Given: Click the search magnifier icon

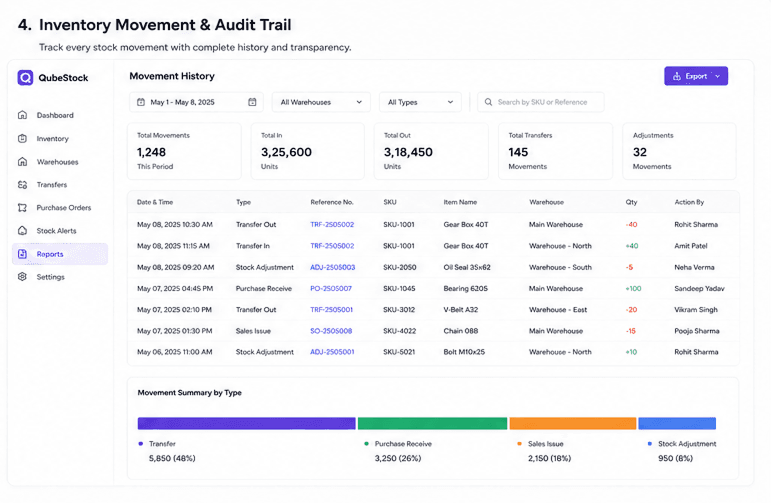Looking at the screenshot, I should click(x=488, y=102).
